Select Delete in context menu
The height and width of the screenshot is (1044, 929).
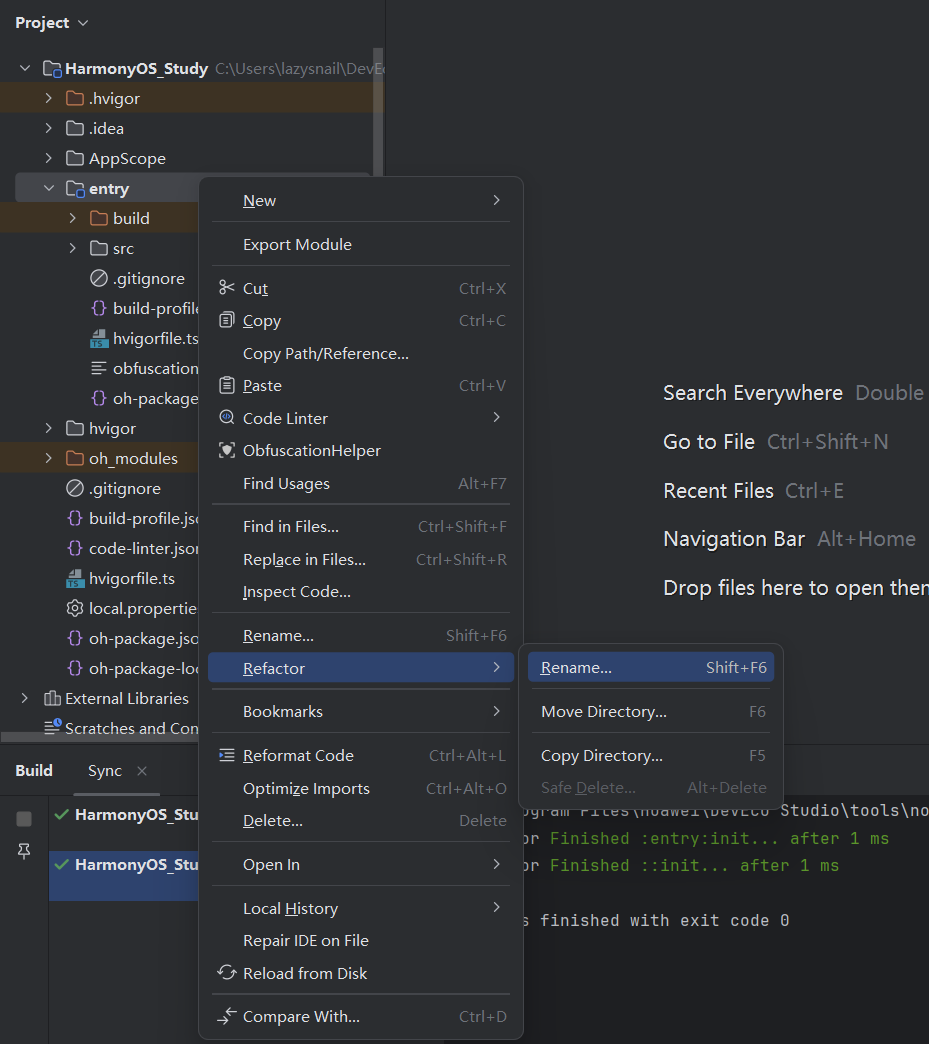point(360,820)
